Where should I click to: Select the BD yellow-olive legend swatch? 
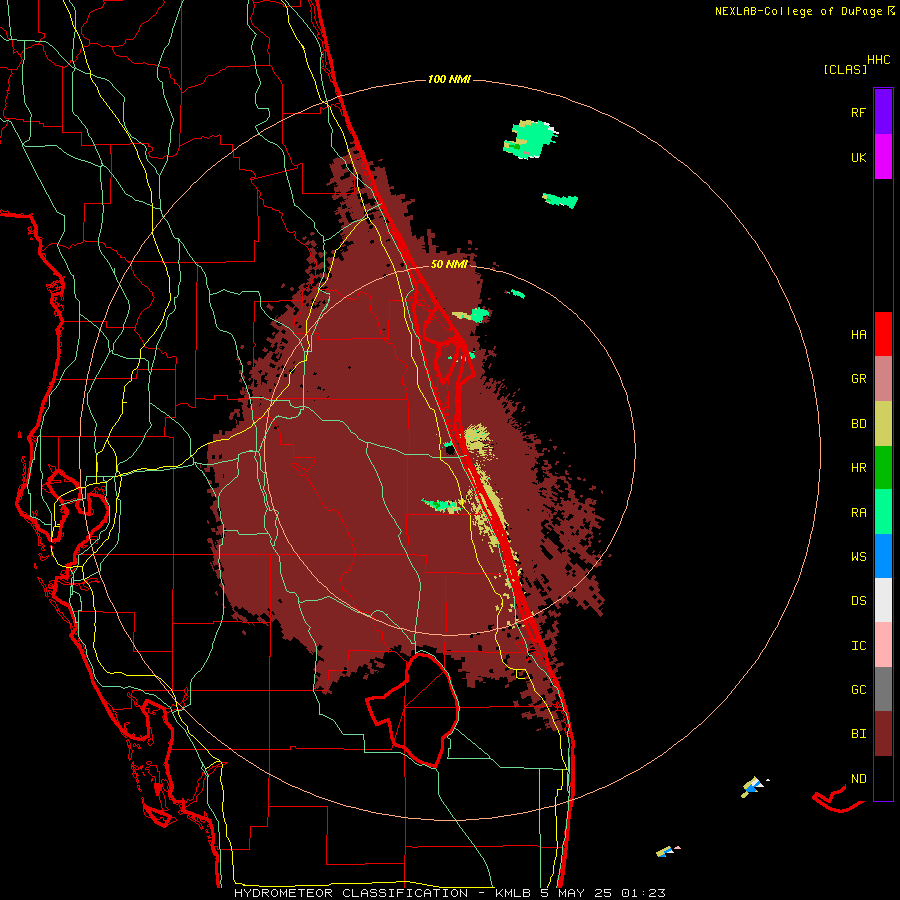[883, 424]
